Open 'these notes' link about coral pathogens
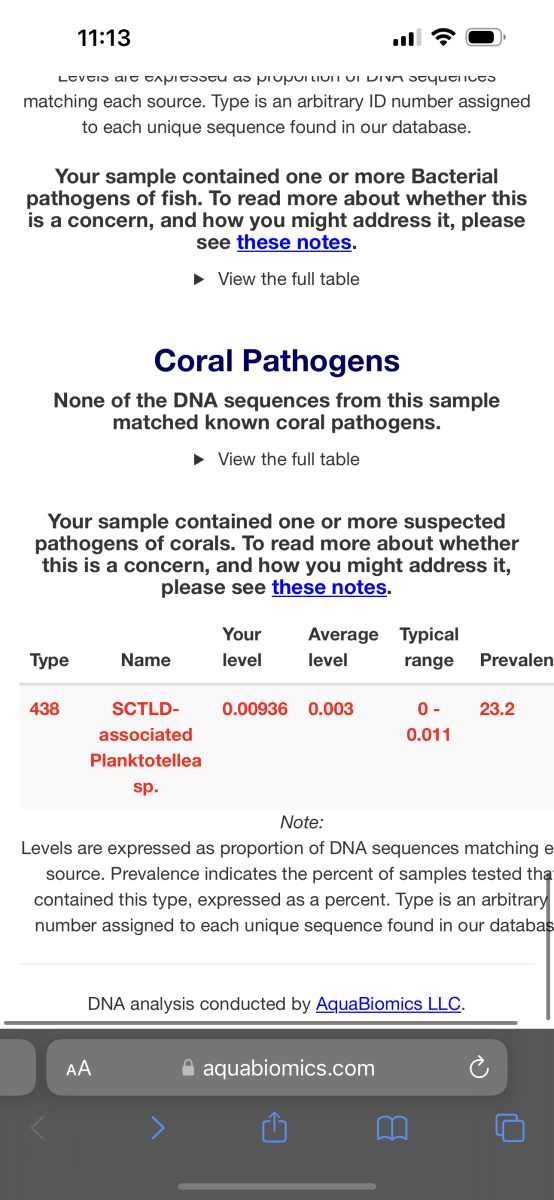Viewport: 554px width, 1200px height. point(329,587)
